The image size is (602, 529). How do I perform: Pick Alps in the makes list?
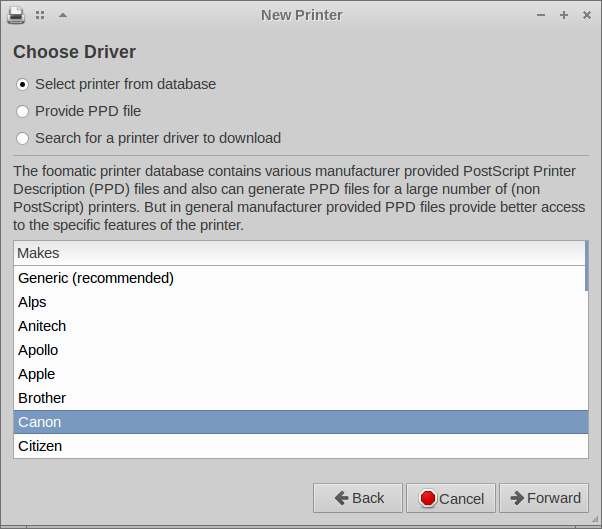(x=32, y=302)
